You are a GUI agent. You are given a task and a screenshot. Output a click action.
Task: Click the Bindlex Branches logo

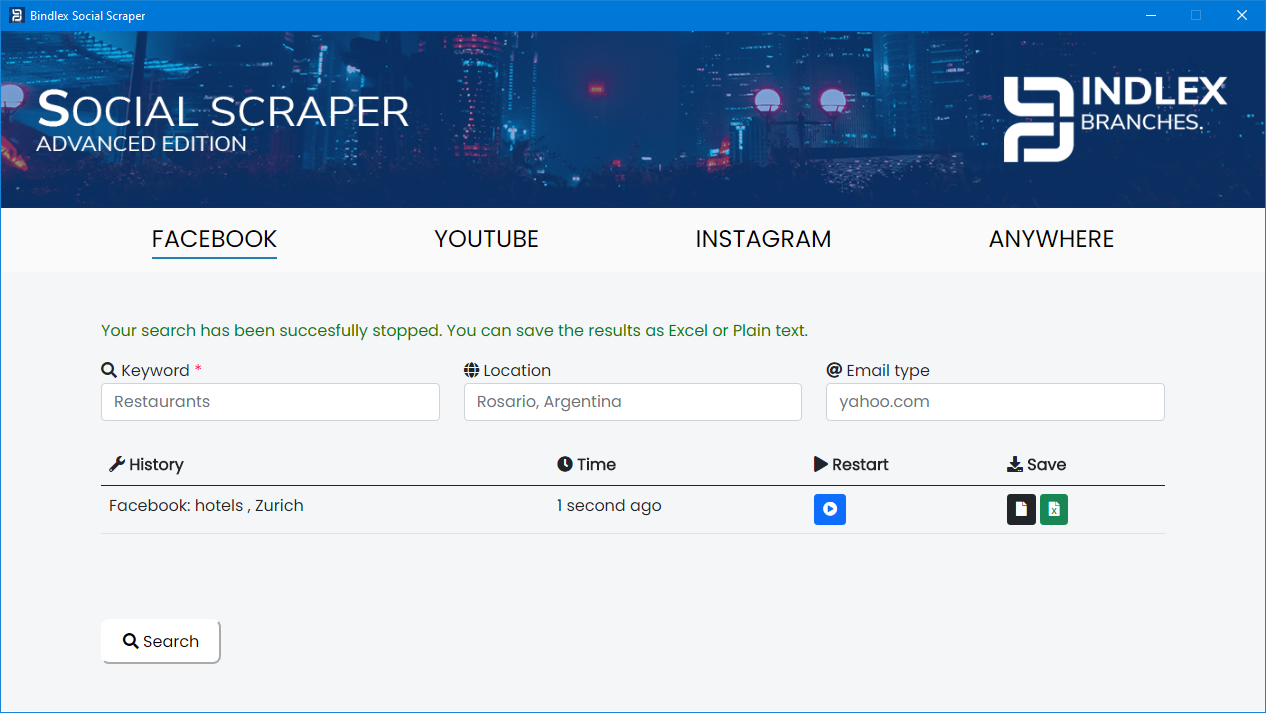1116,118
